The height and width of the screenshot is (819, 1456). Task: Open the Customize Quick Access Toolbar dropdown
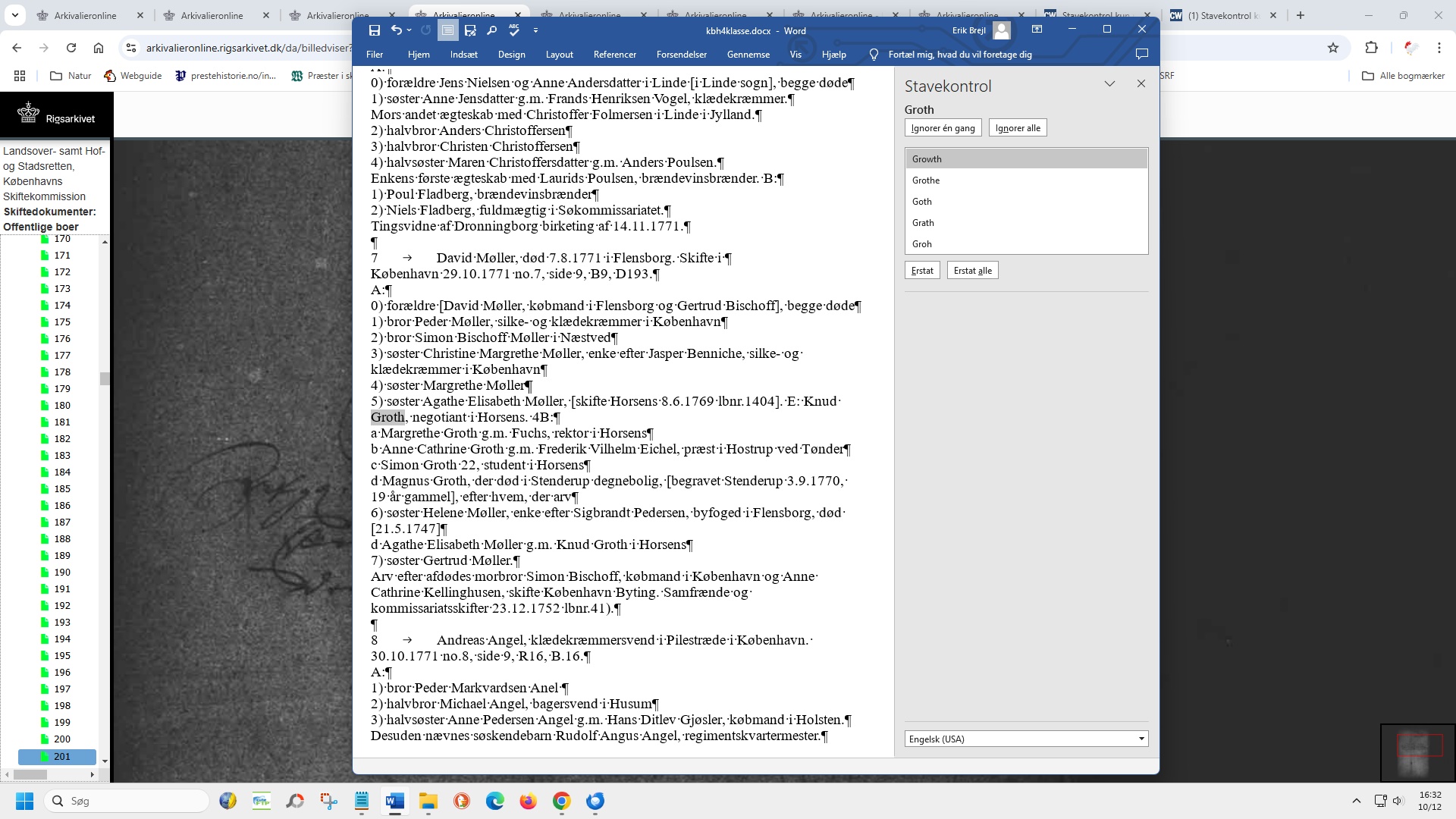tap(535, 30)
